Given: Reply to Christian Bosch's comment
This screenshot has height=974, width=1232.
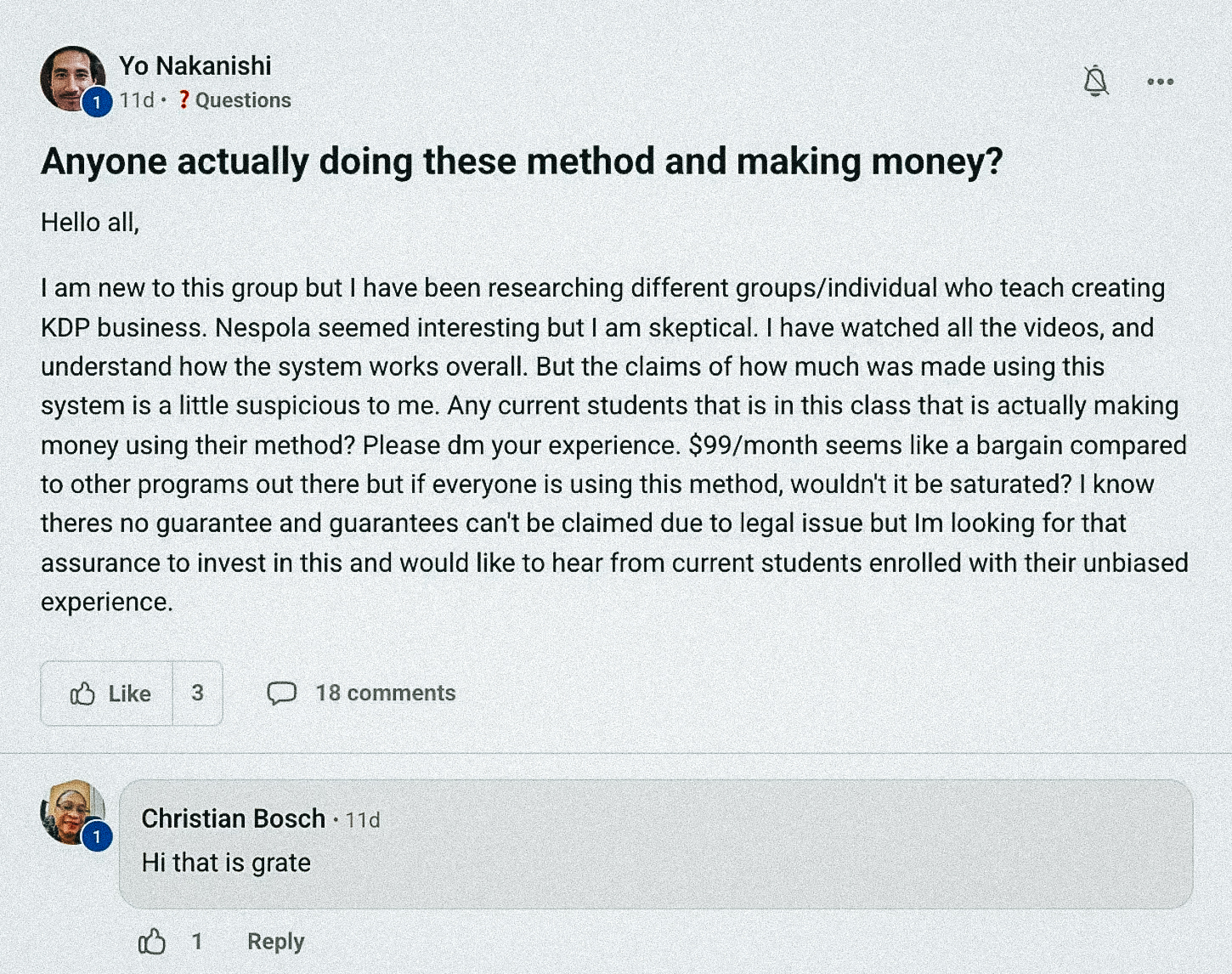Looking at the screenshot, I should pos(275,942).
